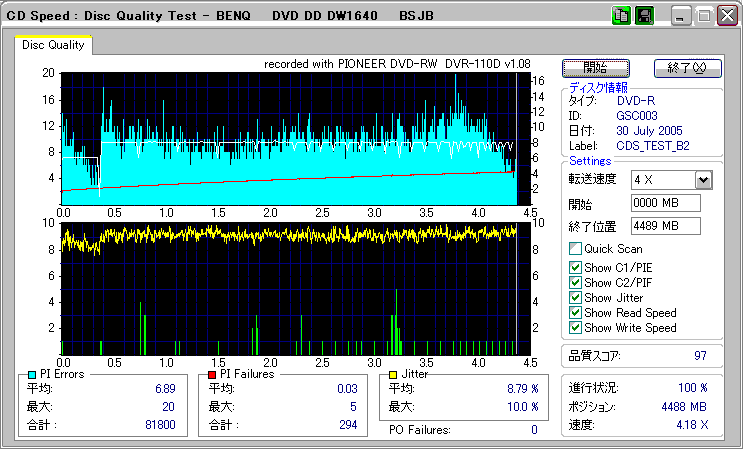The width and height of the screenshot is (743, 449).
Task: Uncheck Show C1/PIE option
Action: pos(575,268)
